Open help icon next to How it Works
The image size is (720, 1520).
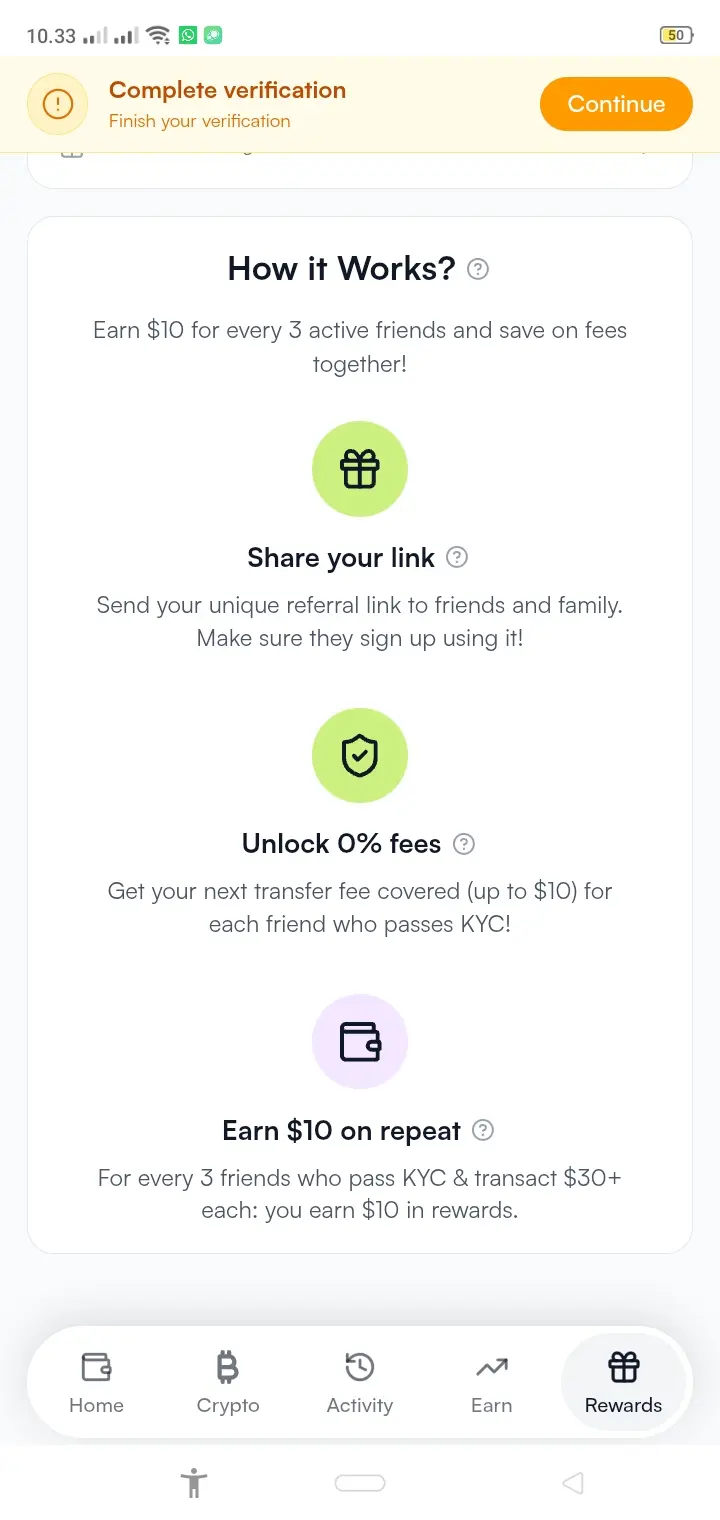pos(478,269)
